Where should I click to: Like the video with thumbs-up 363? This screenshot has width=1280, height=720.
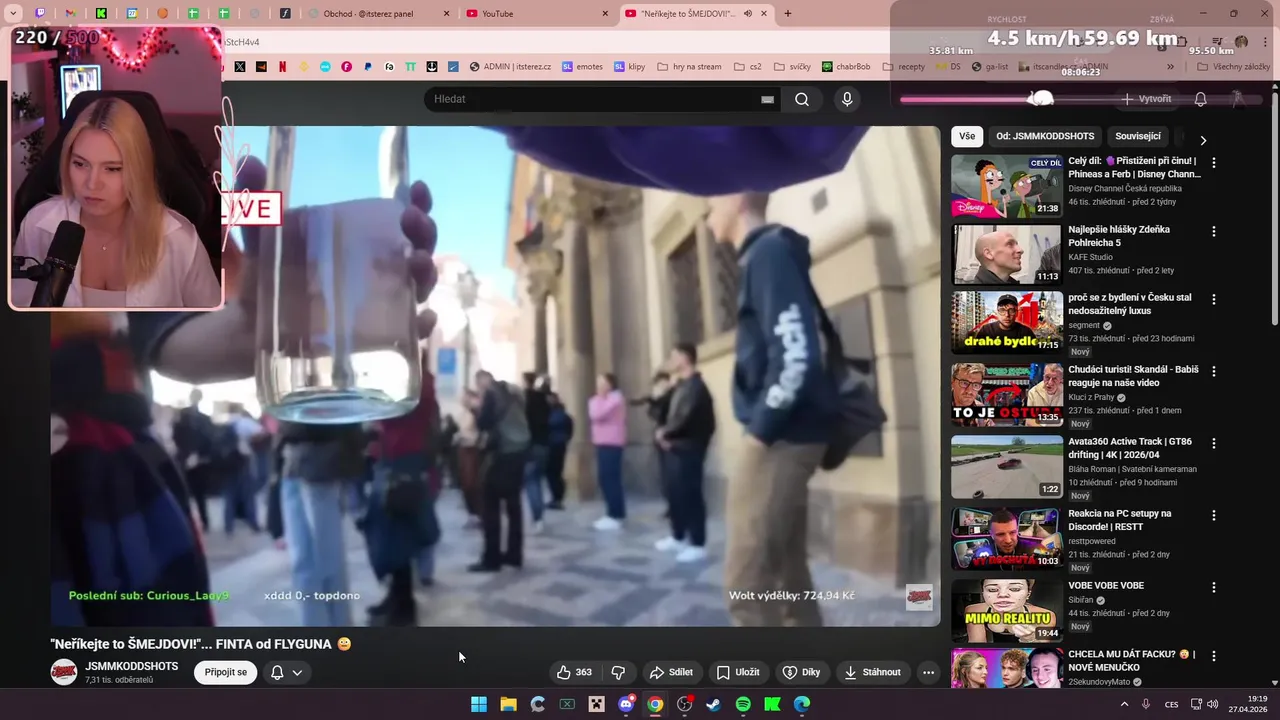pyautogui.click(x=574, y=672)
